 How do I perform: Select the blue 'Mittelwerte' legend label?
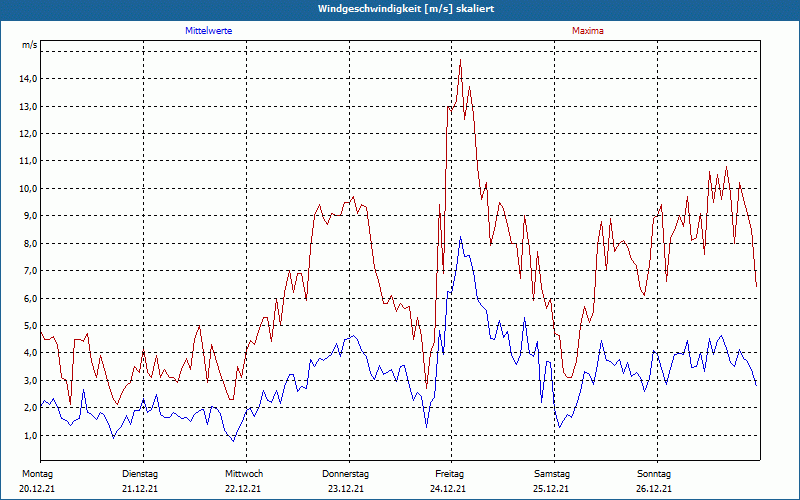tap(209, 31)
